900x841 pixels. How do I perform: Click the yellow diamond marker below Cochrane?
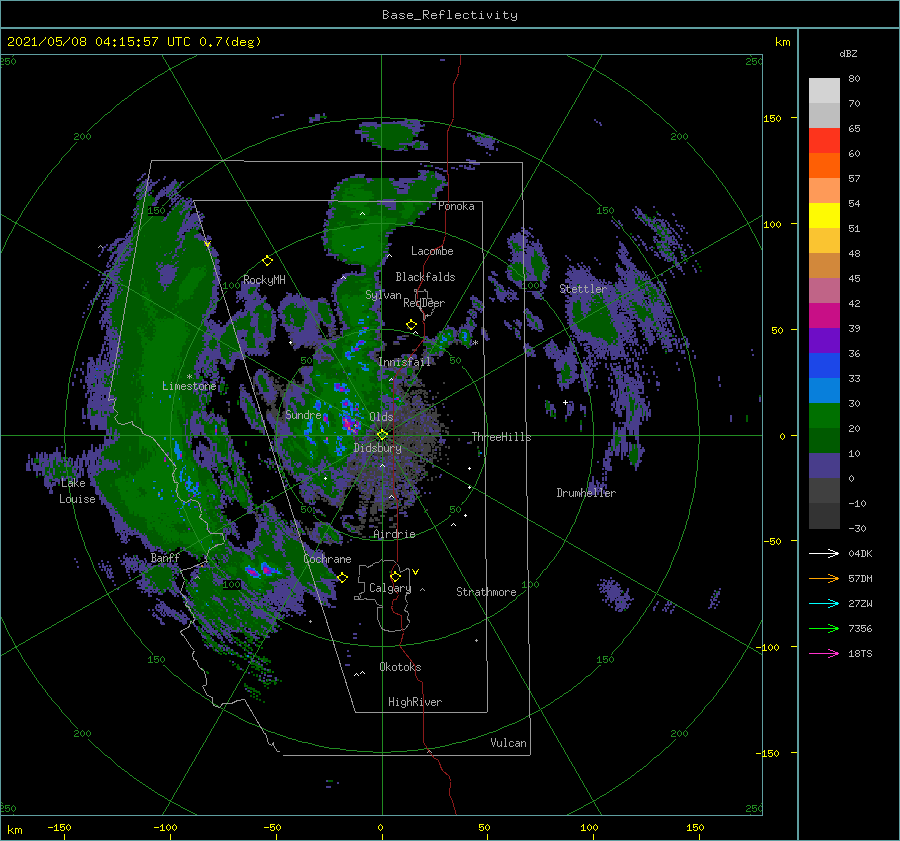343,578
